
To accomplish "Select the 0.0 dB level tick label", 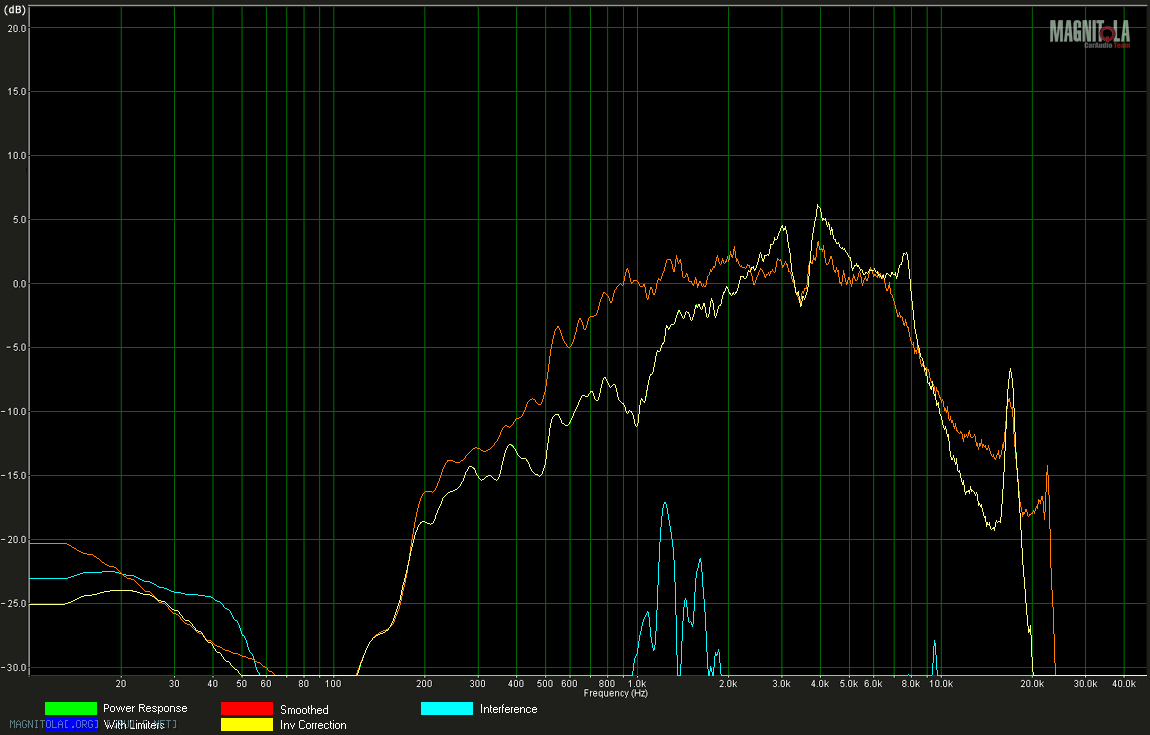I will (15, 284).
